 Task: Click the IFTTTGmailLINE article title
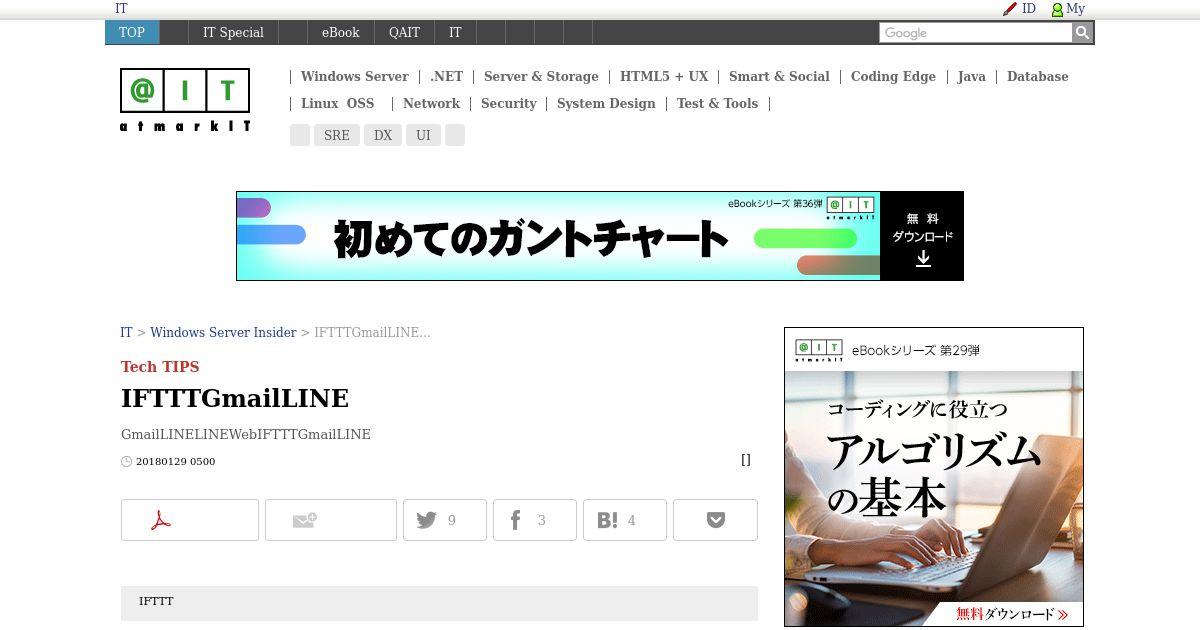235,398
